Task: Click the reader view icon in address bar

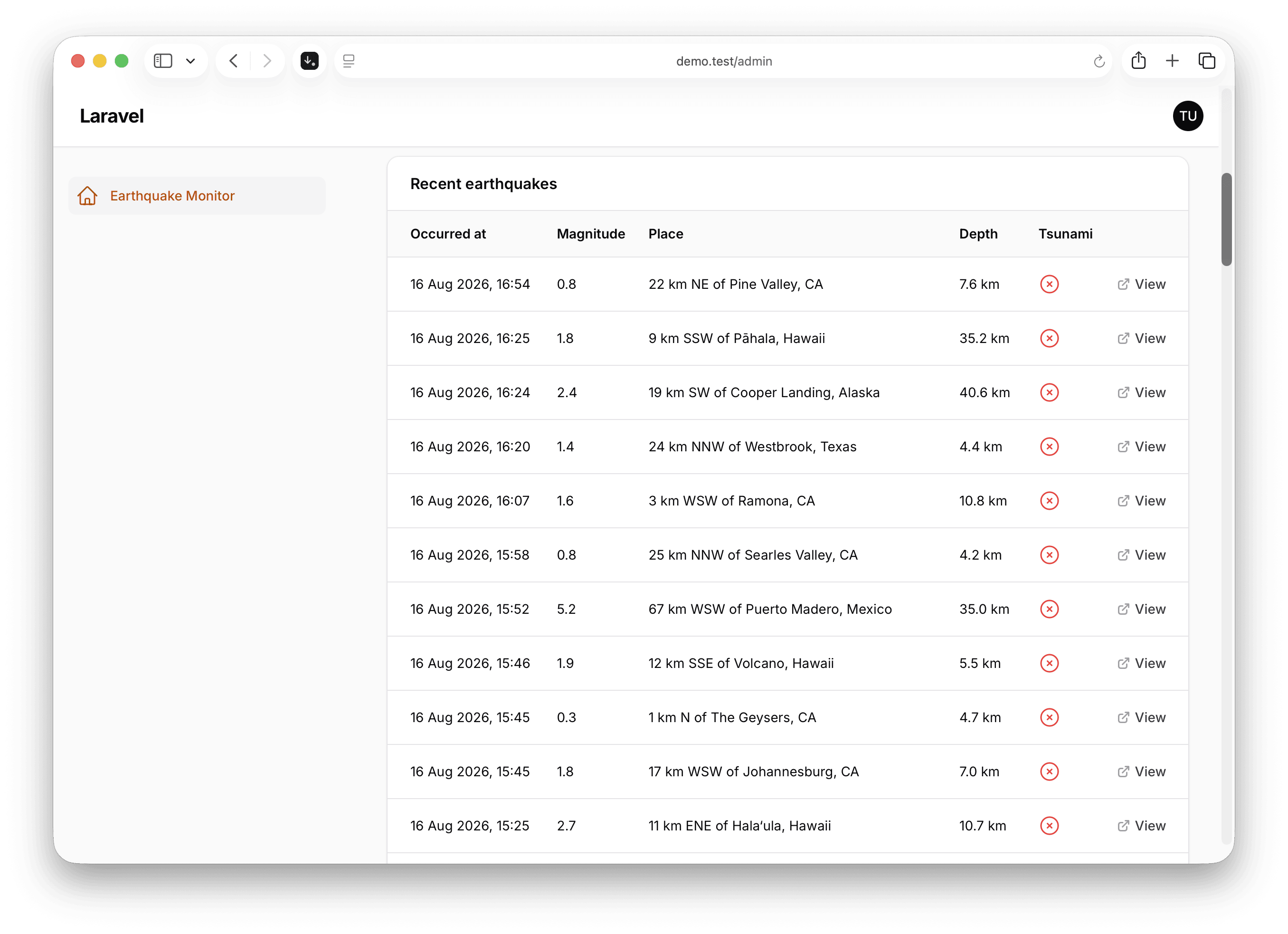Action: 349,61
